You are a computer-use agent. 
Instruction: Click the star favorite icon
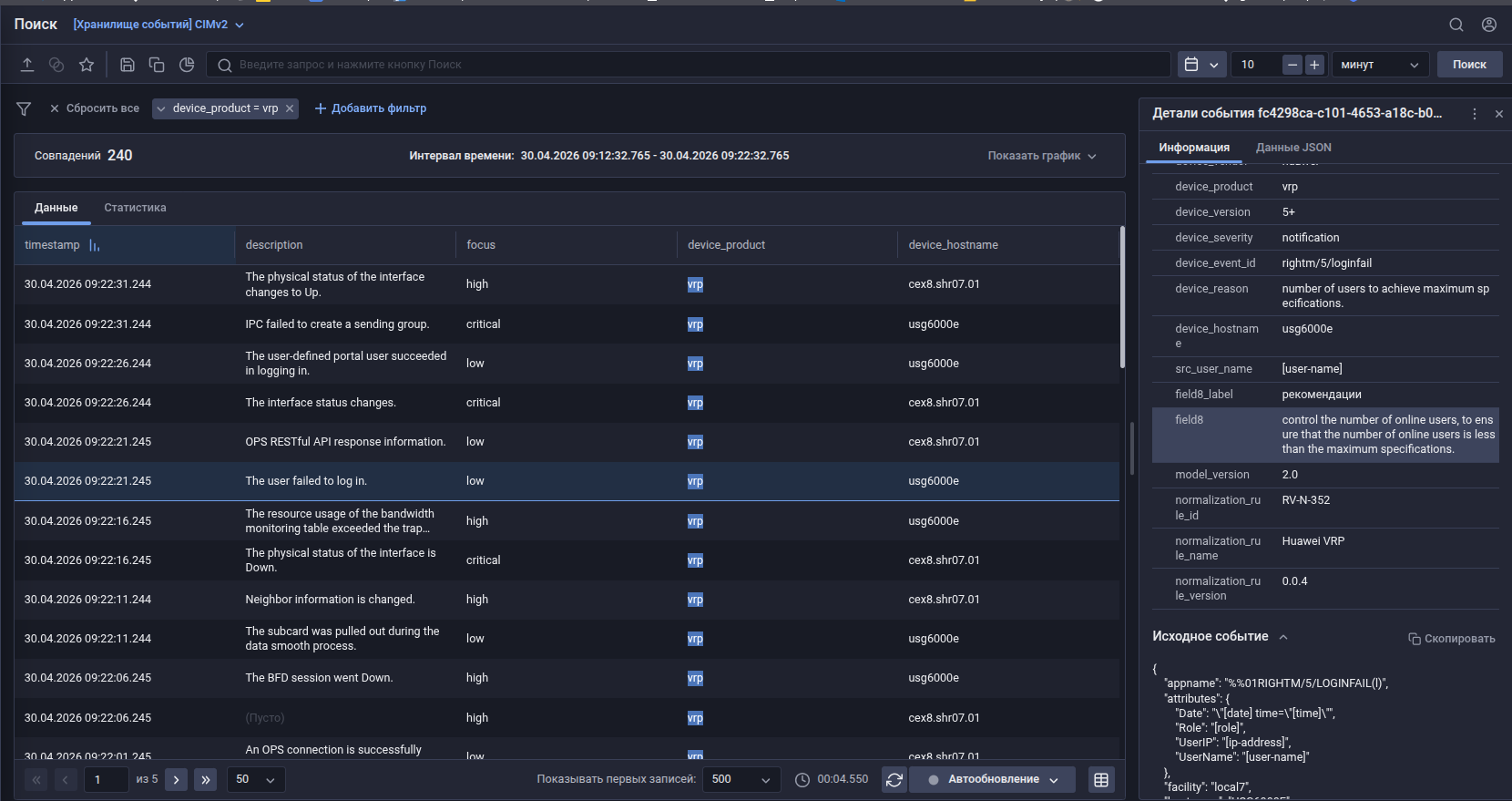(87, 65)
